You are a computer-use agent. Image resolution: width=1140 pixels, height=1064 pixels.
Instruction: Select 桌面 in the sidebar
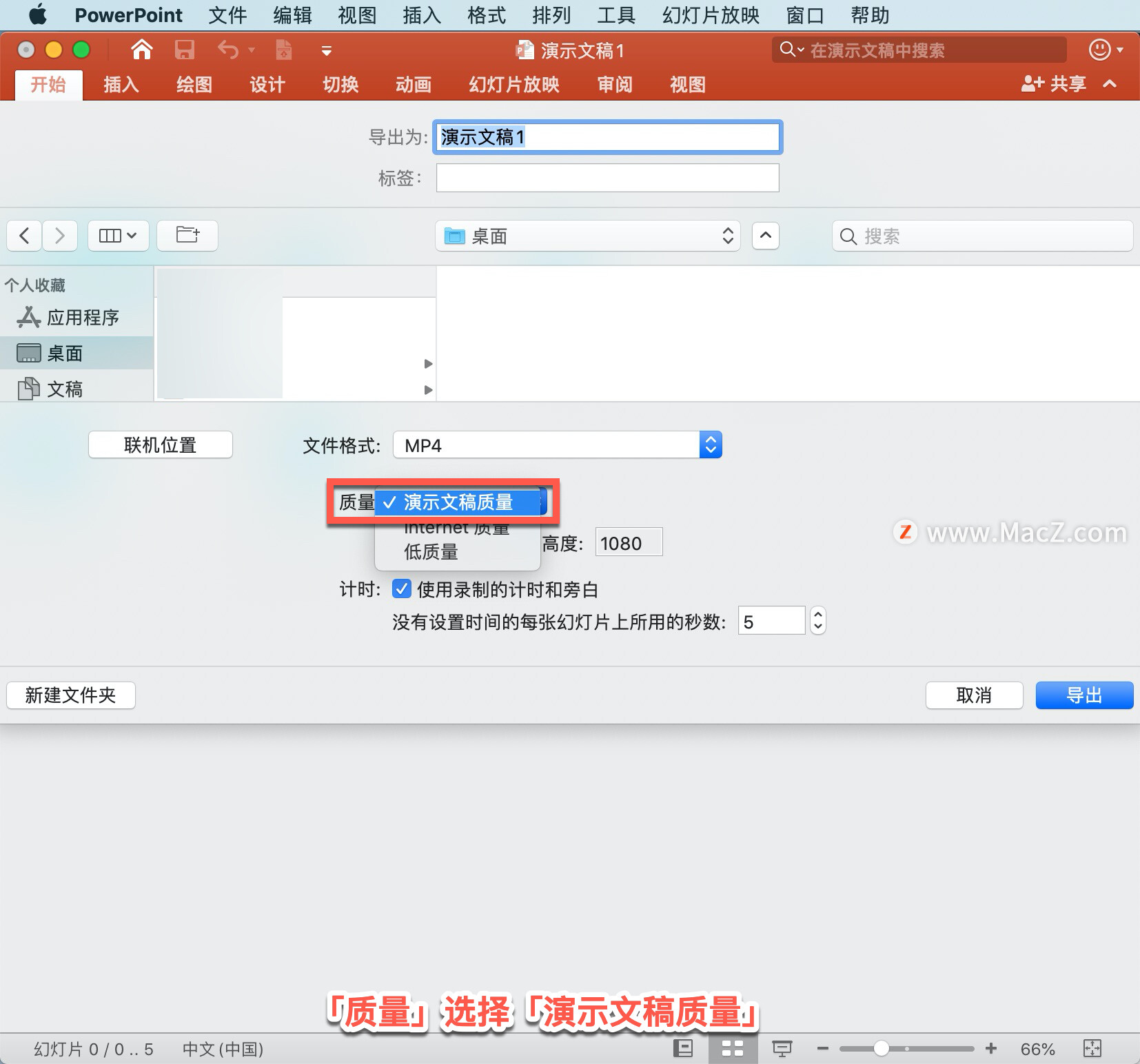tap(77, 354)
